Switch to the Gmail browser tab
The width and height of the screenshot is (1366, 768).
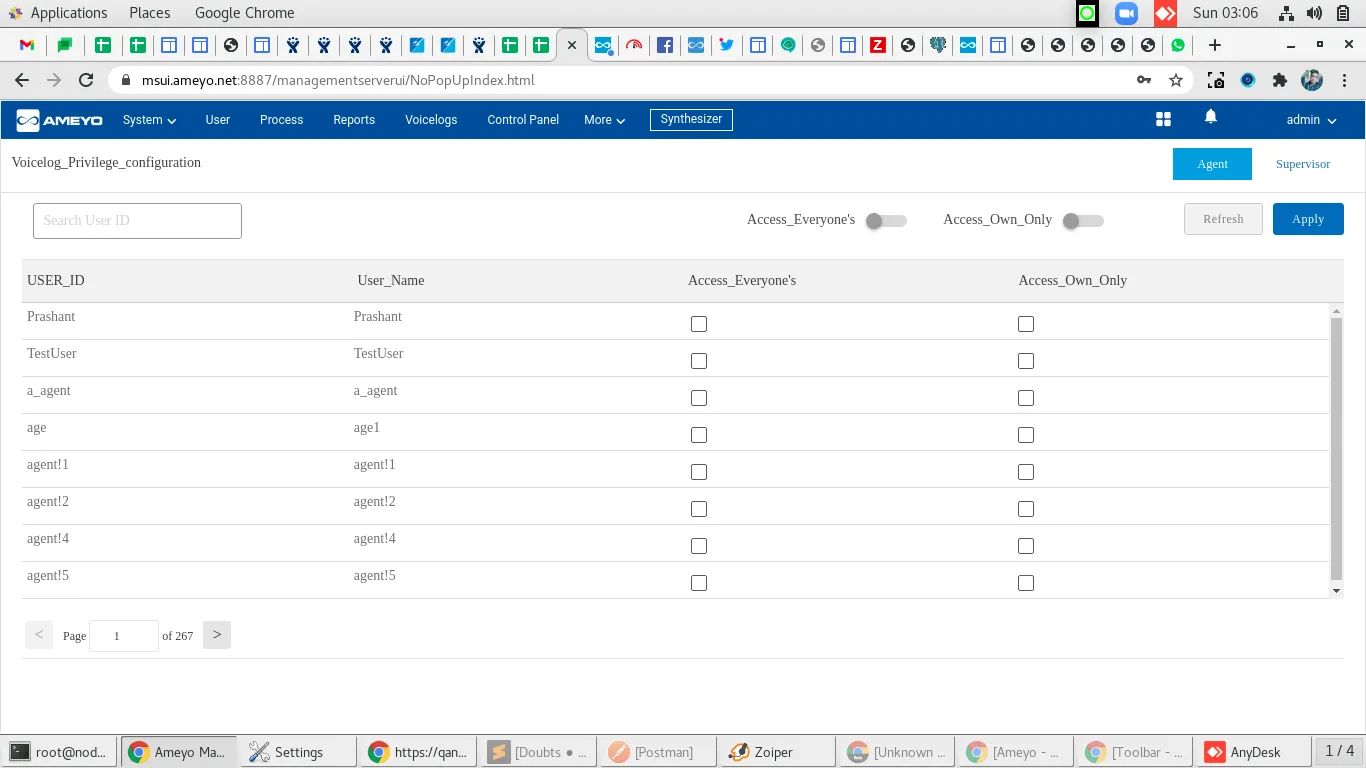pos(27,45)
